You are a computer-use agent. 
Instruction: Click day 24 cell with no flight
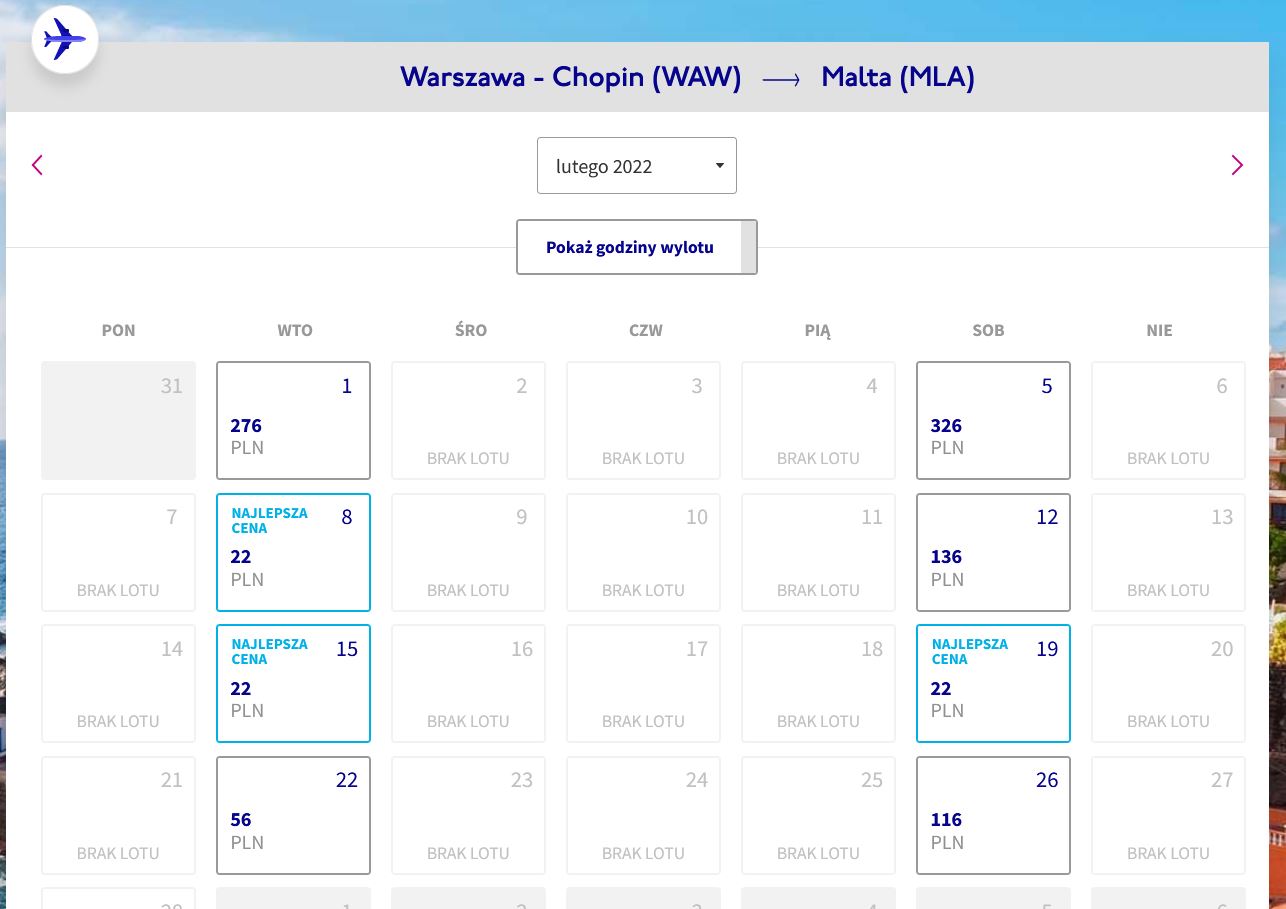click(643, 815)
